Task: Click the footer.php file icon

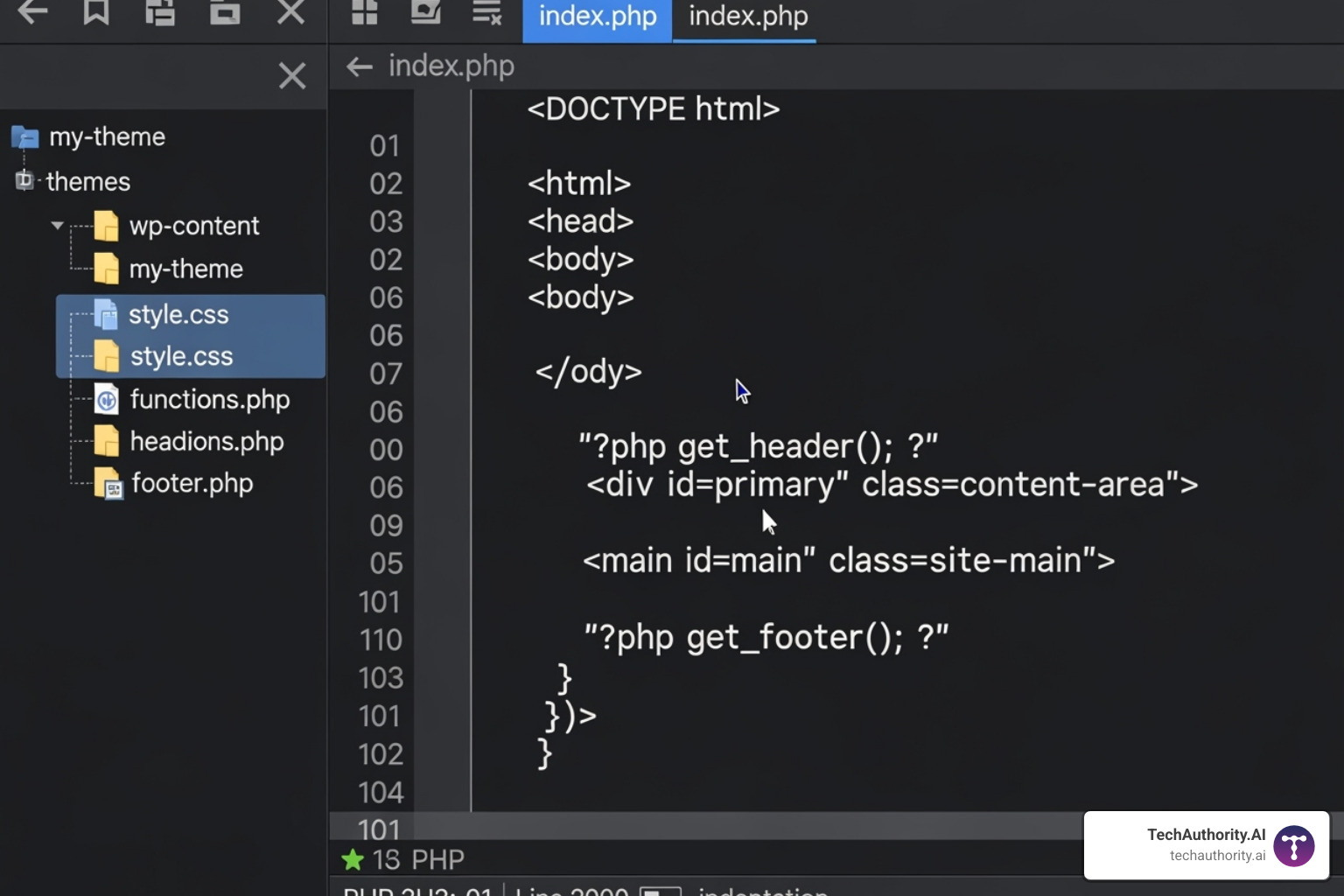Action: click(x=108, y=484)
